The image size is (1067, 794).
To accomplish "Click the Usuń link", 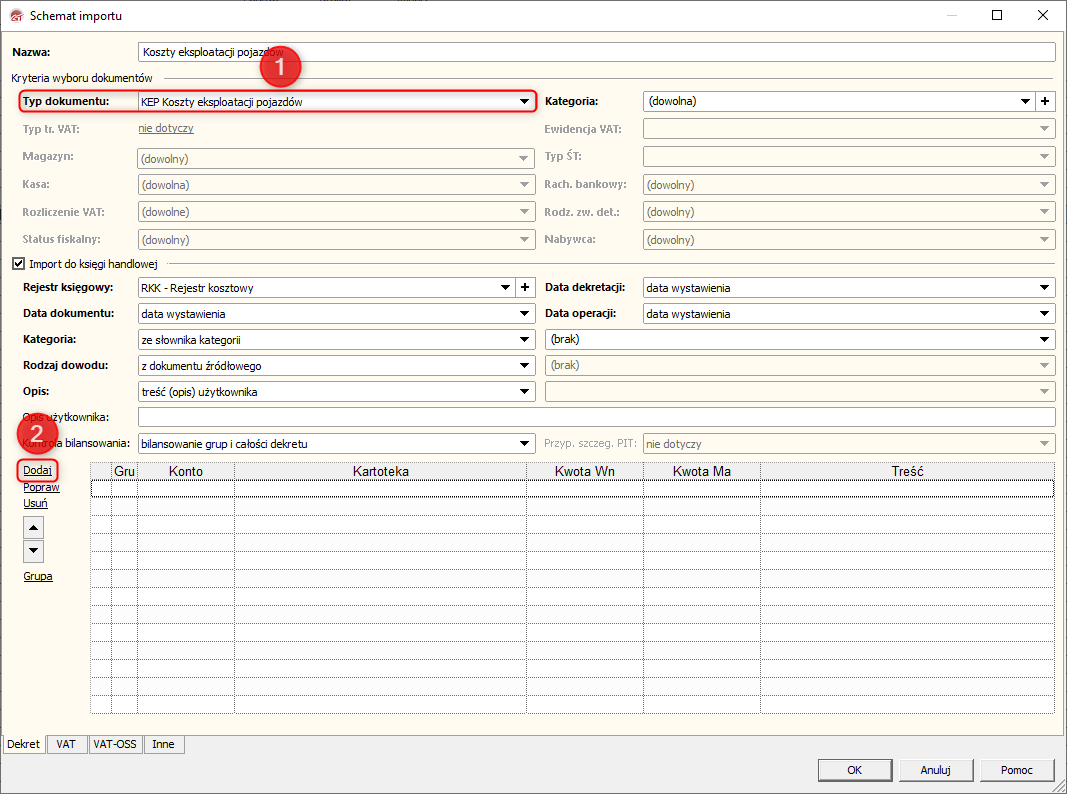I will [x=35, y=504].
